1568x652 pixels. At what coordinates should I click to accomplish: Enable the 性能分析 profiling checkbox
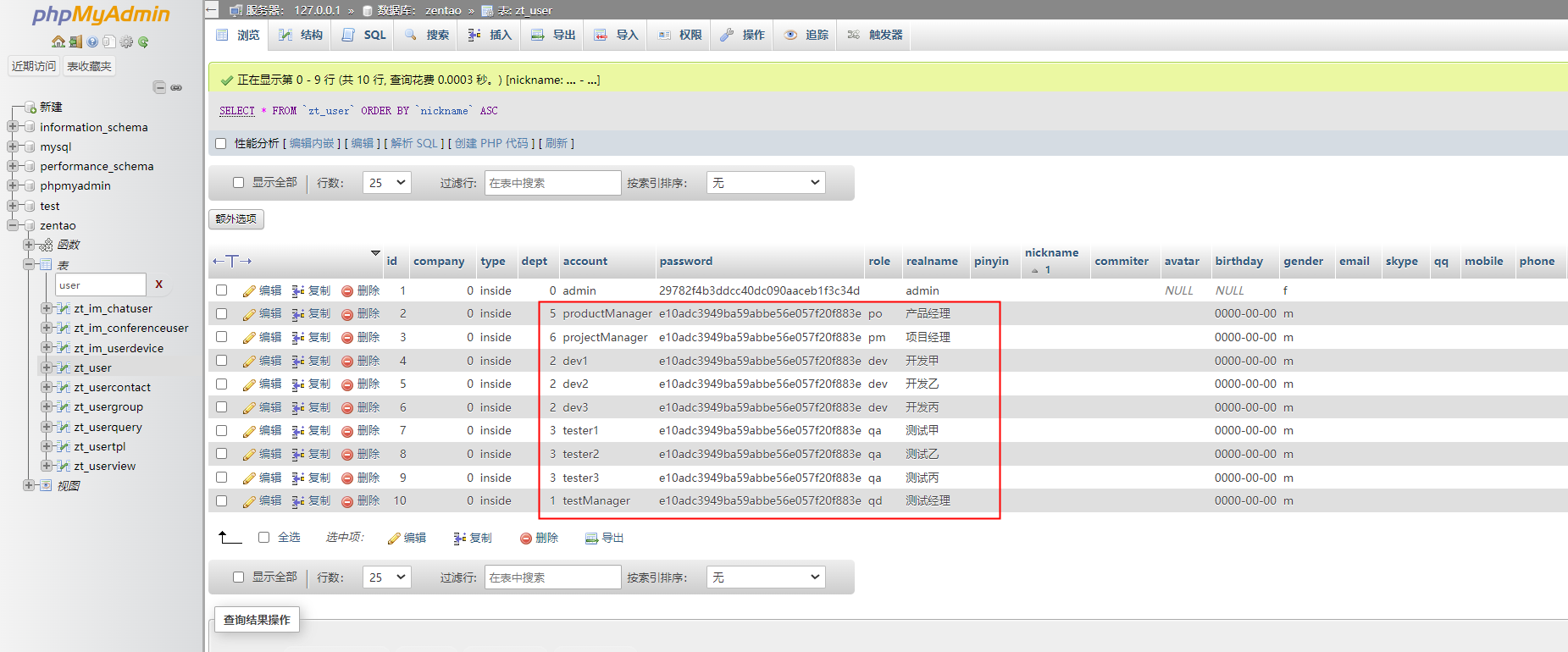221,144
